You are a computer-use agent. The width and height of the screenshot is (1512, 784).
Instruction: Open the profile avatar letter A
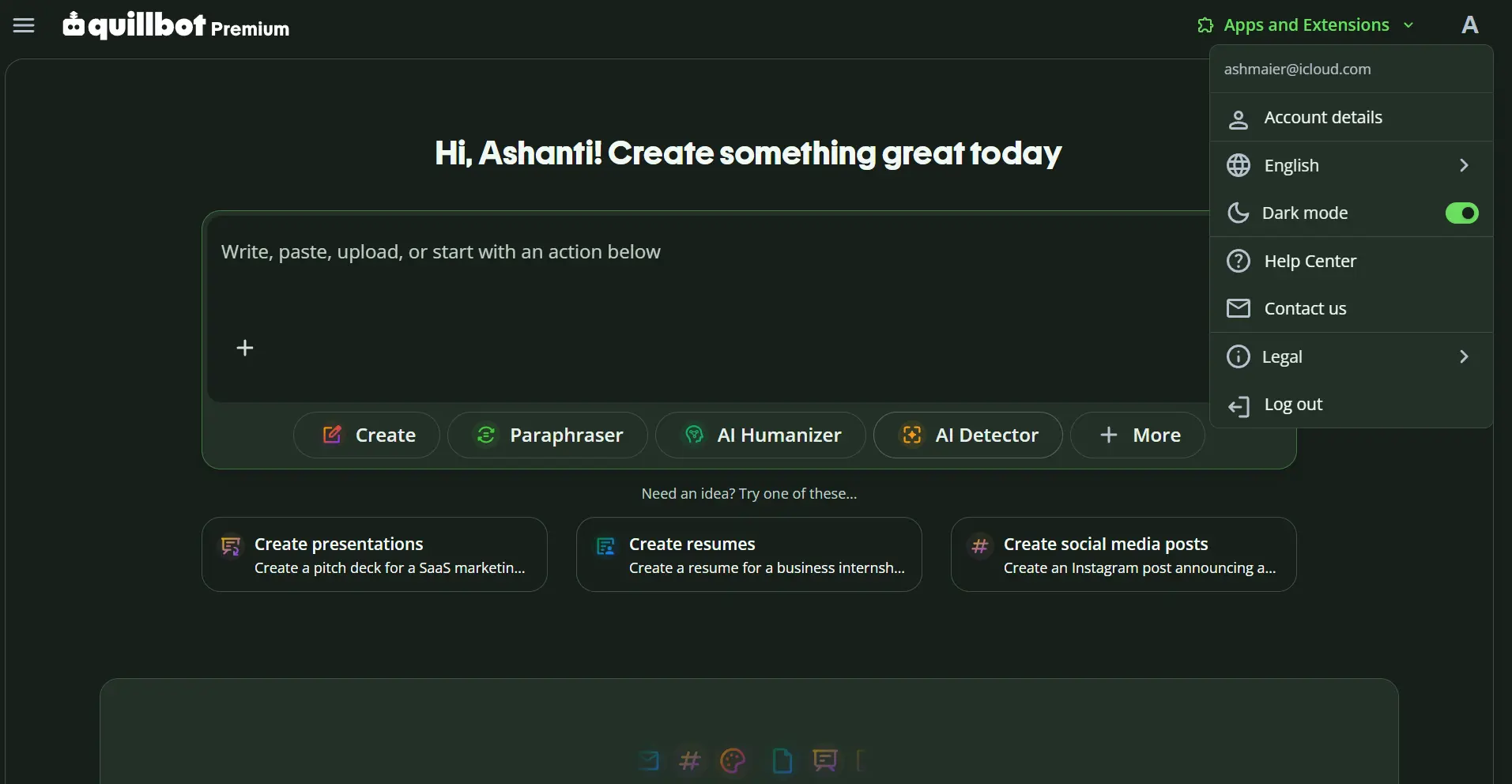(1469, 25)
